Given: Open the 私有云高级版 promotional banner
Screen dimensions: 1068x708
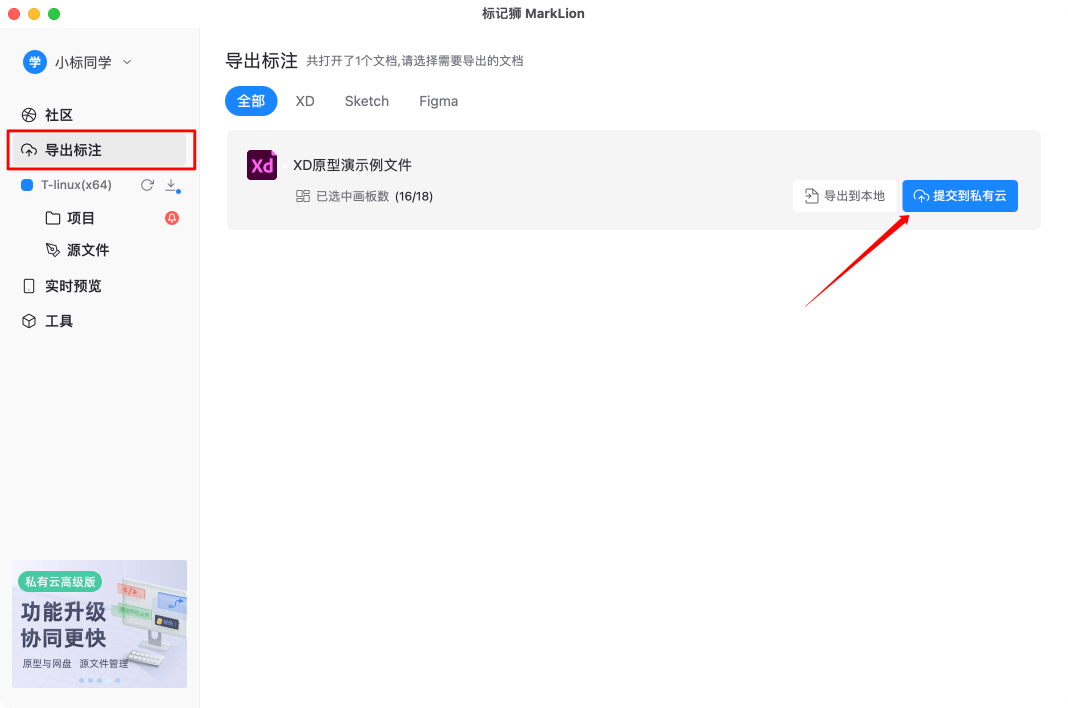Looking at the screenshot, I should [x=99, y=624].
